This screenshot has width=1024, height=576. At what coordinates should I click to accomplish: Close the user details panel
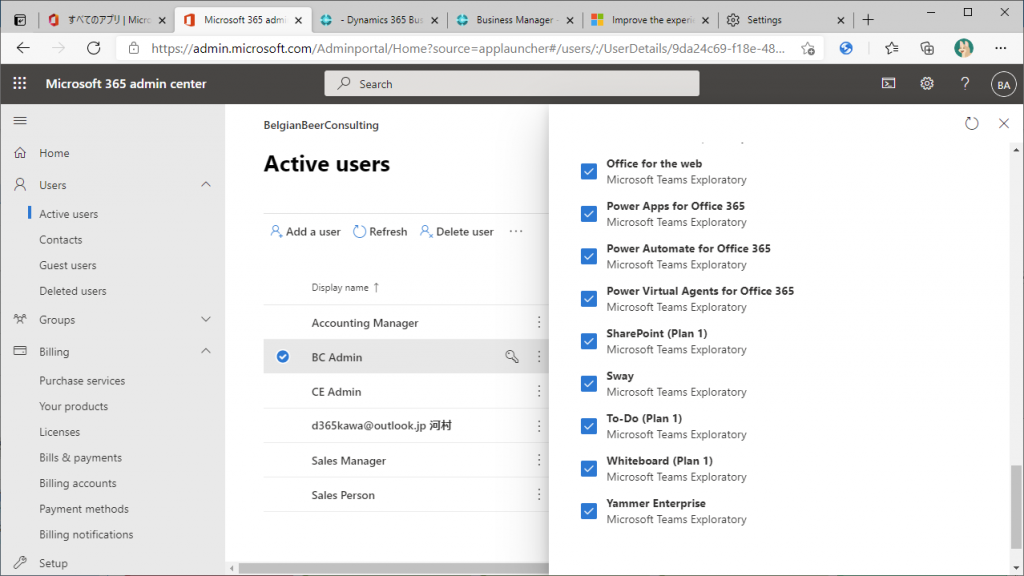pos(1004,123)
